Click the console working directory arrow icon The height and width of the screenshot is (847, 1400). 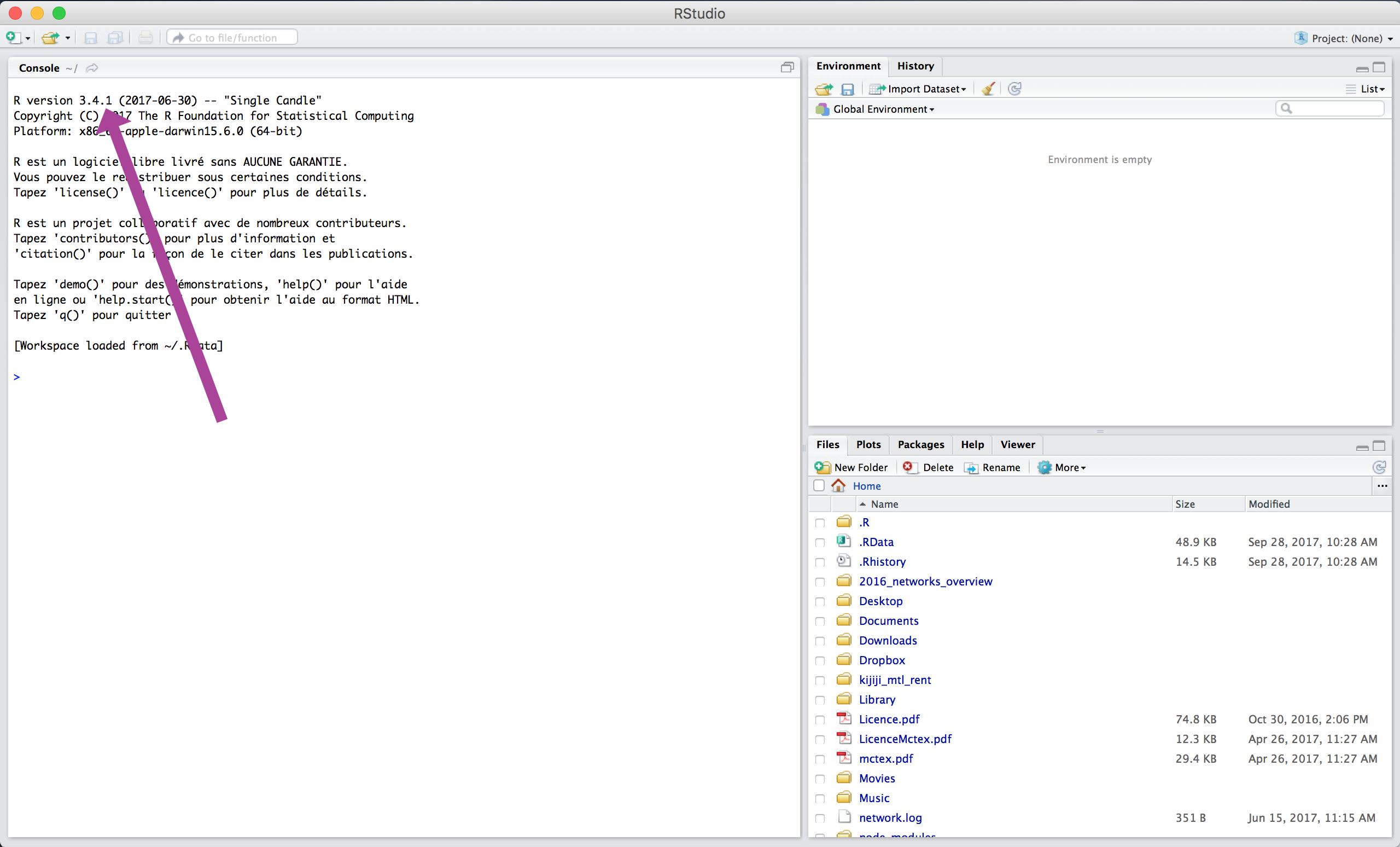pos(92,68)
